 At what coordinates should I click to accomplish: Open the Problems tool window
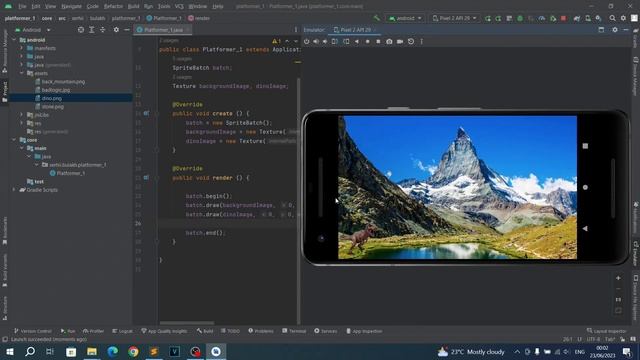tap(261, 331)
